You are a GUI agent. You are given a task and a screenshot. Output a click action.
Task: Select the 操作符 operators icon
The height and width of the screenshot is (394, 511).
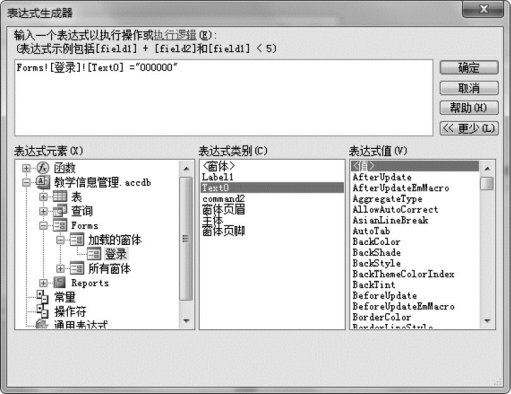tap(43, 311)
